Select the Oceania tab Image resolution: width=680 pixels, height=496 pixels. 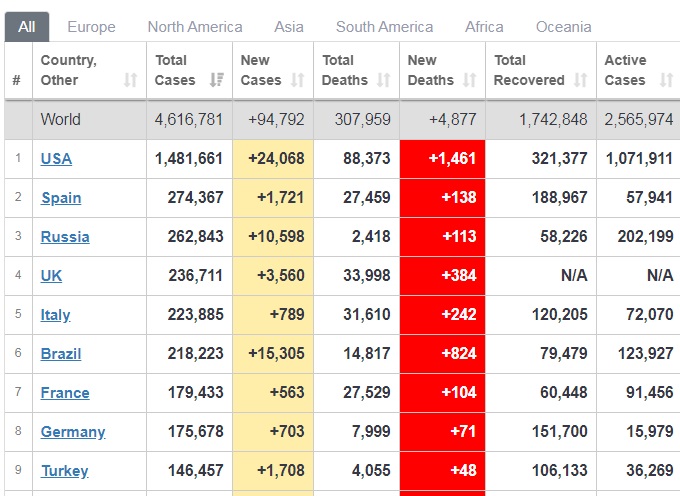coord(563,27)
